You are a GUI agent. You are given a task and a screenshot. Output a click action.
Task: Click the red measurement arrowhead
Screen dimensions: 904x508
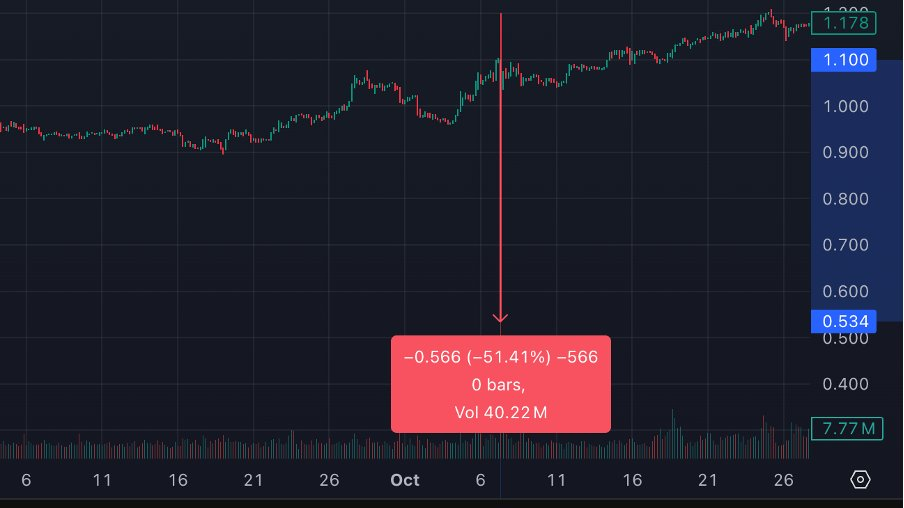click(501, 318)
